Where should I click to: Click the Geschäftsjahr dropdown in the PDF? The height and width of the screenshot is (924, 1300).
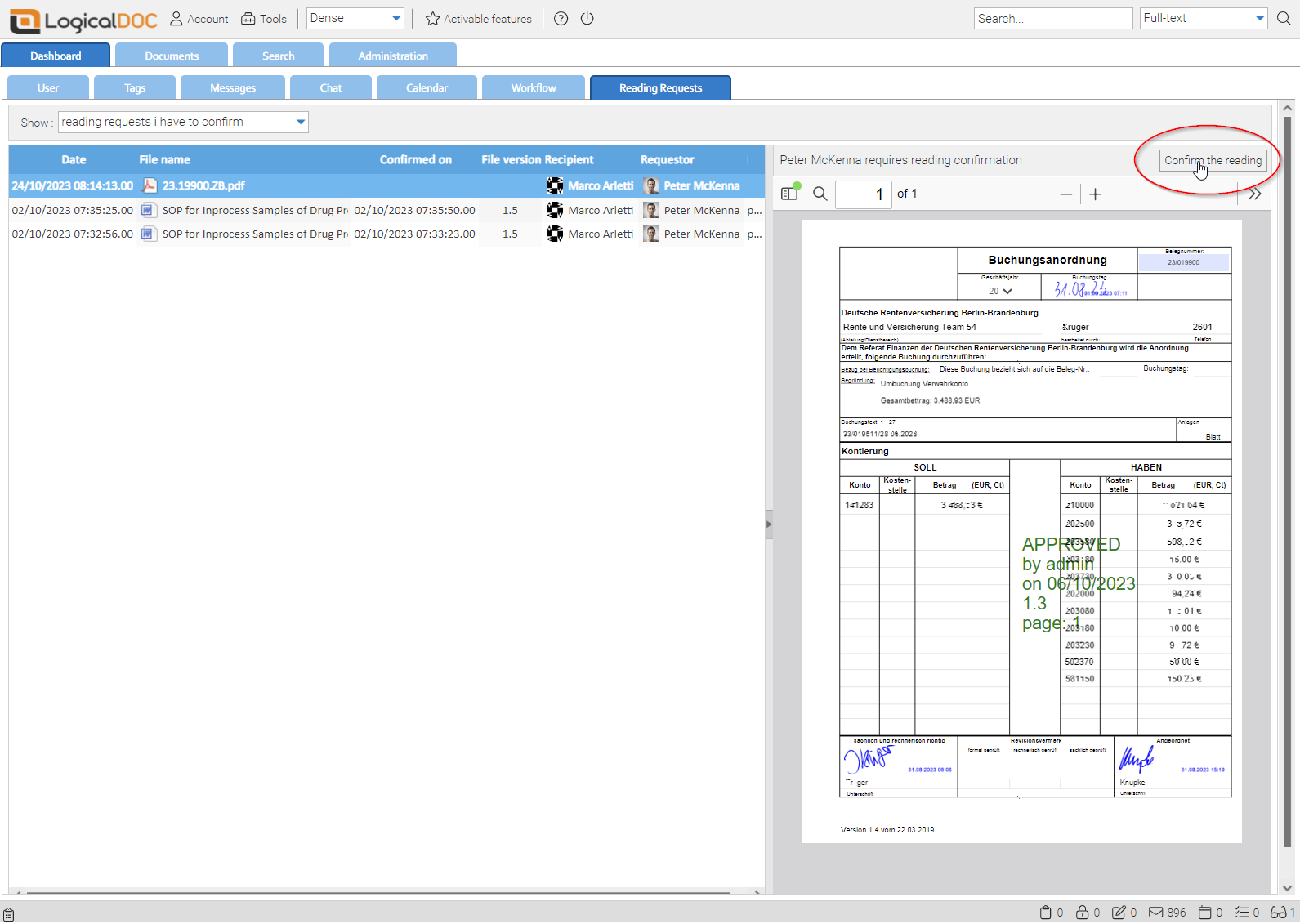tap(1000, 291)
